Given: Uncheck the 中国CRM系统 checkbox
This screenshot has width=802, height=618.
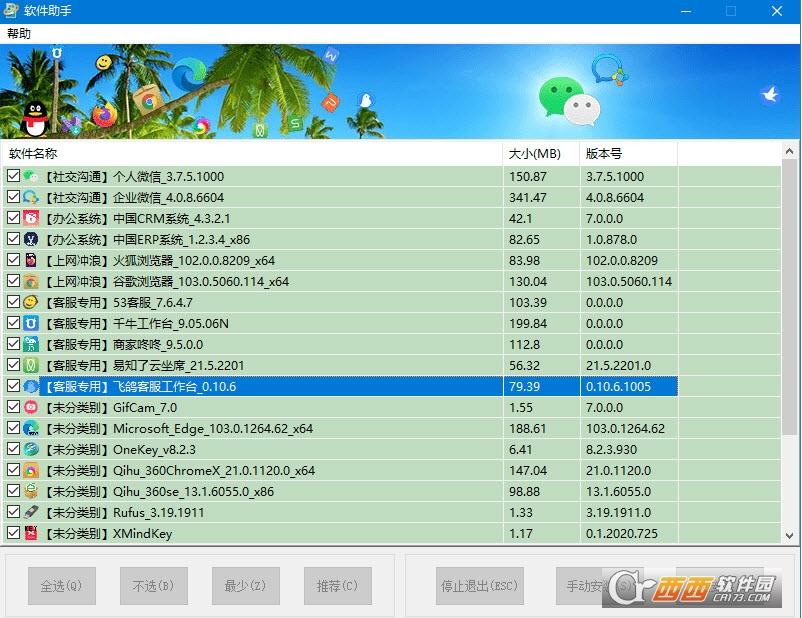Looking at the screenshot, I should (13, 218).
